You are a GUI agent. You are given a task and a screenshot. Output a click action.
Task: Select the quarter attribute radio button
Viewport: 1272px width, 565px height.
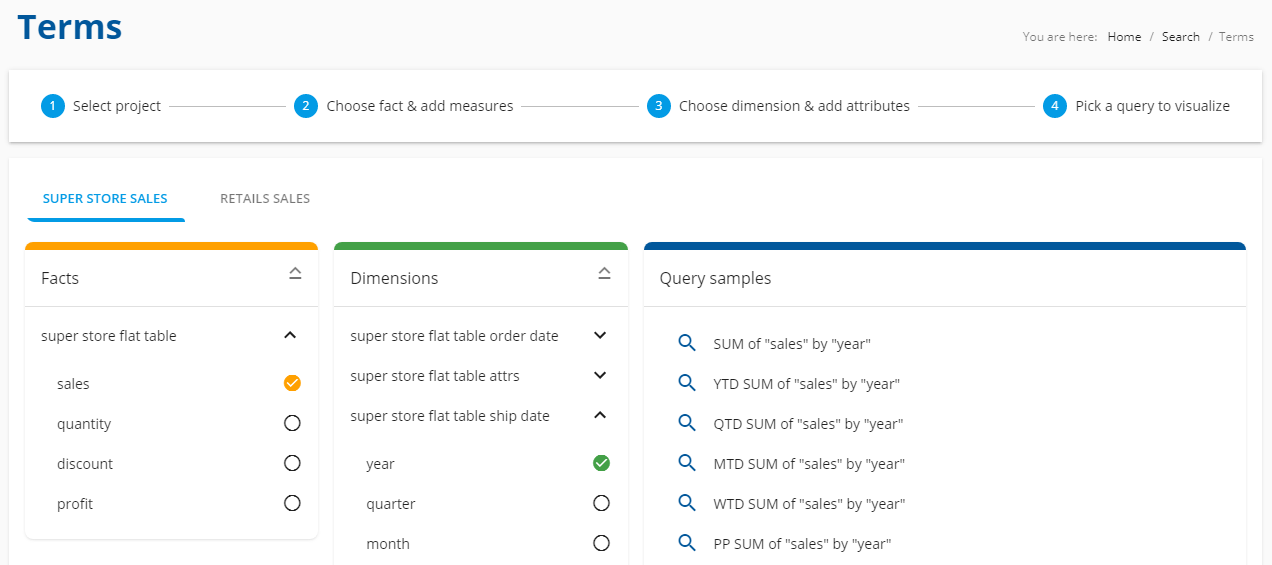pyautogui.click(x=601, y=503)
